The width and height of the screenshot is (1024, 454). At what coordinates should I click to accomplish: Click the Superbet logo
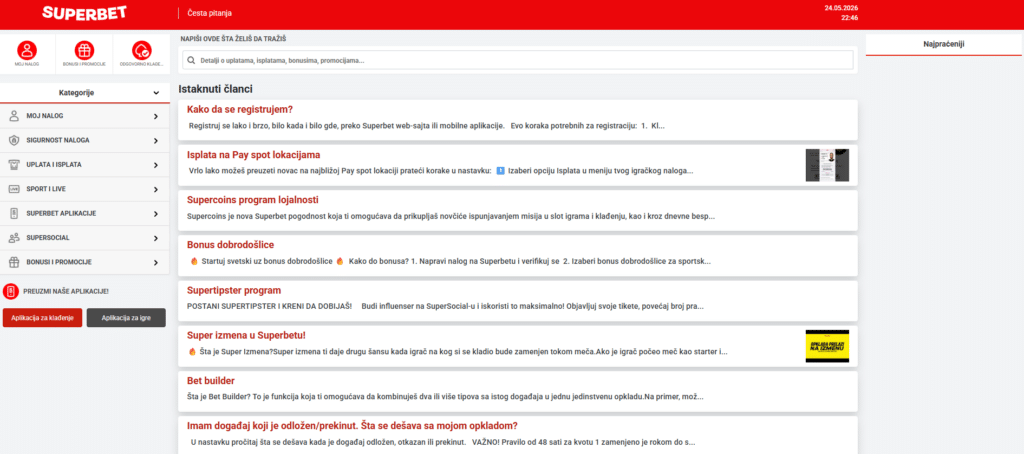pos(84,12)
